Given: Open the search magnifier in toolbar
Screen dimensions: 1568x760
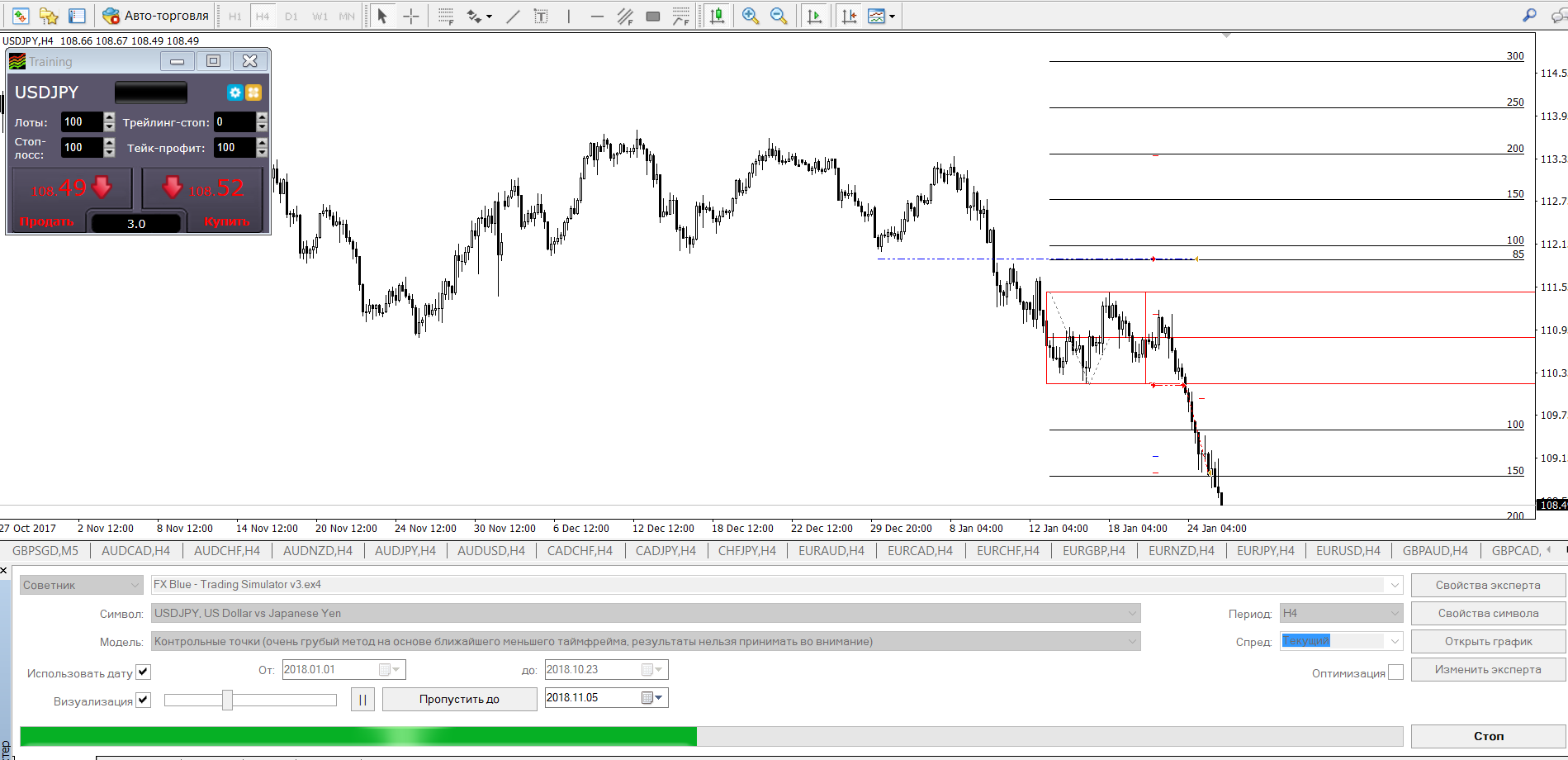Looking at the screenshot, I should point(1529,15).
